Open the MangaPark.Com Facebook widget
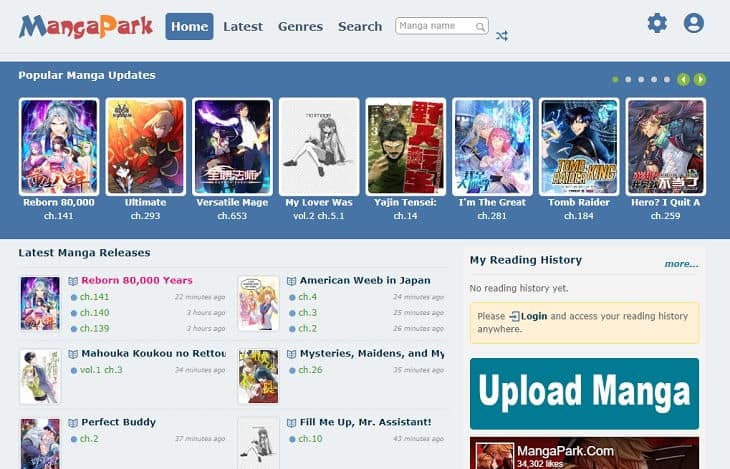Screen dimensions: 730x469 coord(584,453)
